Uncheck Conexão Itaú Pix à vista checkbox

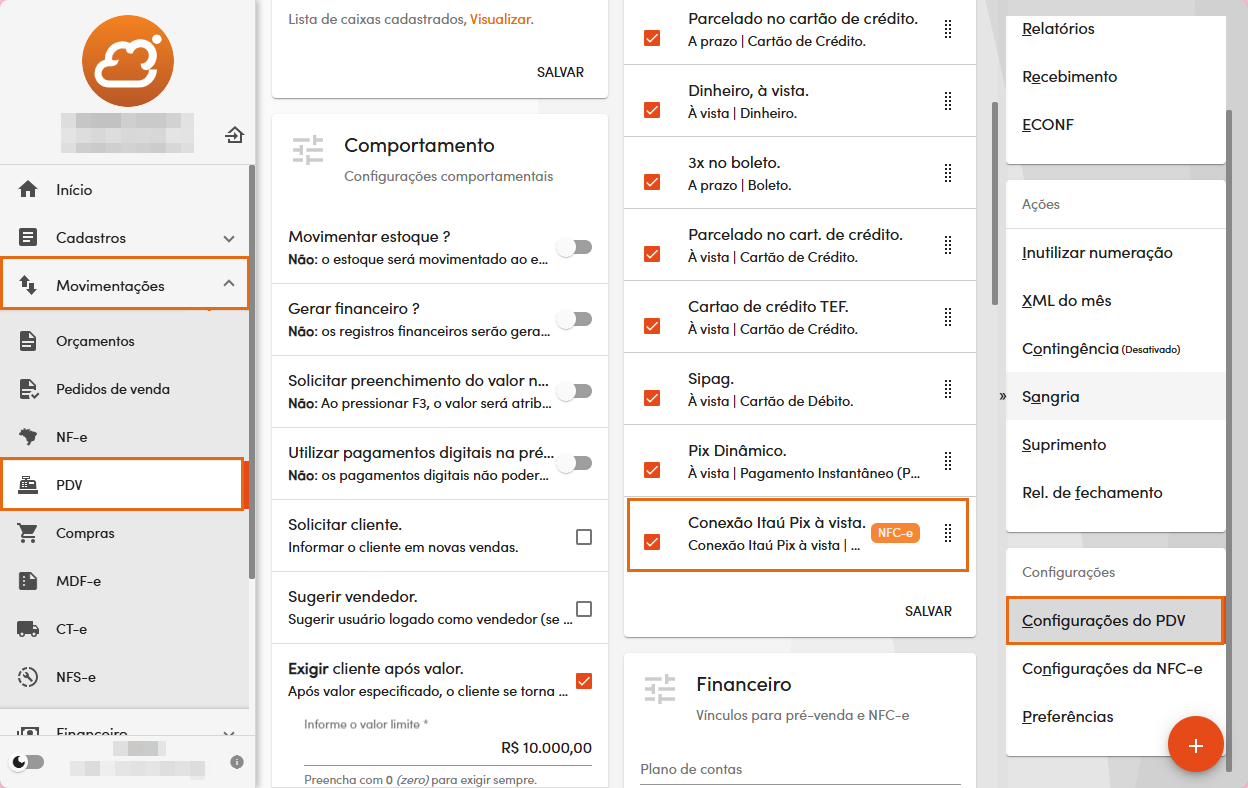click(x=652, y=542)
